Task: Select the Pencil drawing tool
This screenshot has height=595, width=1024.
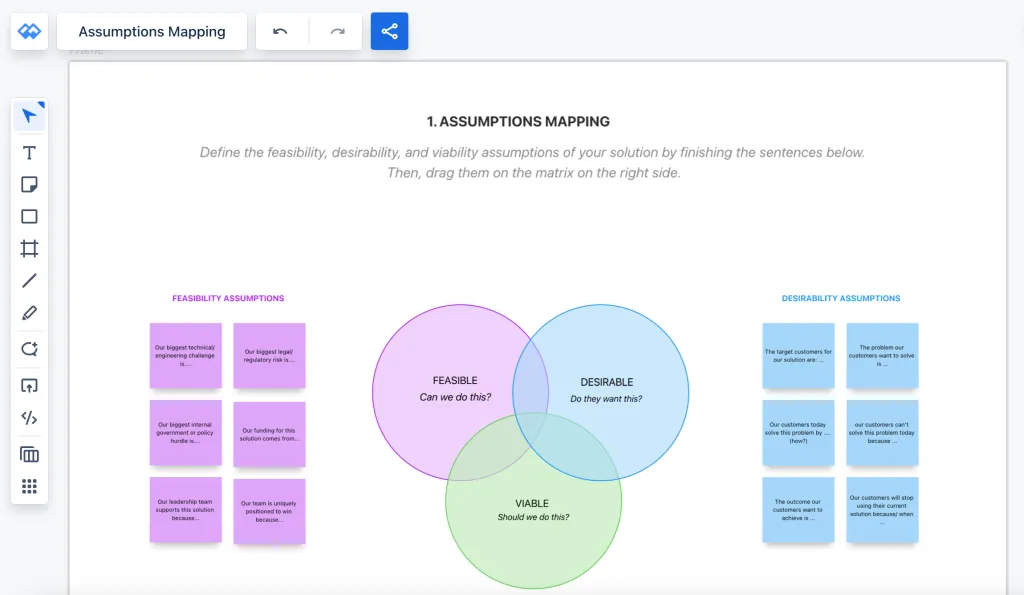Action: coord(29,313)
